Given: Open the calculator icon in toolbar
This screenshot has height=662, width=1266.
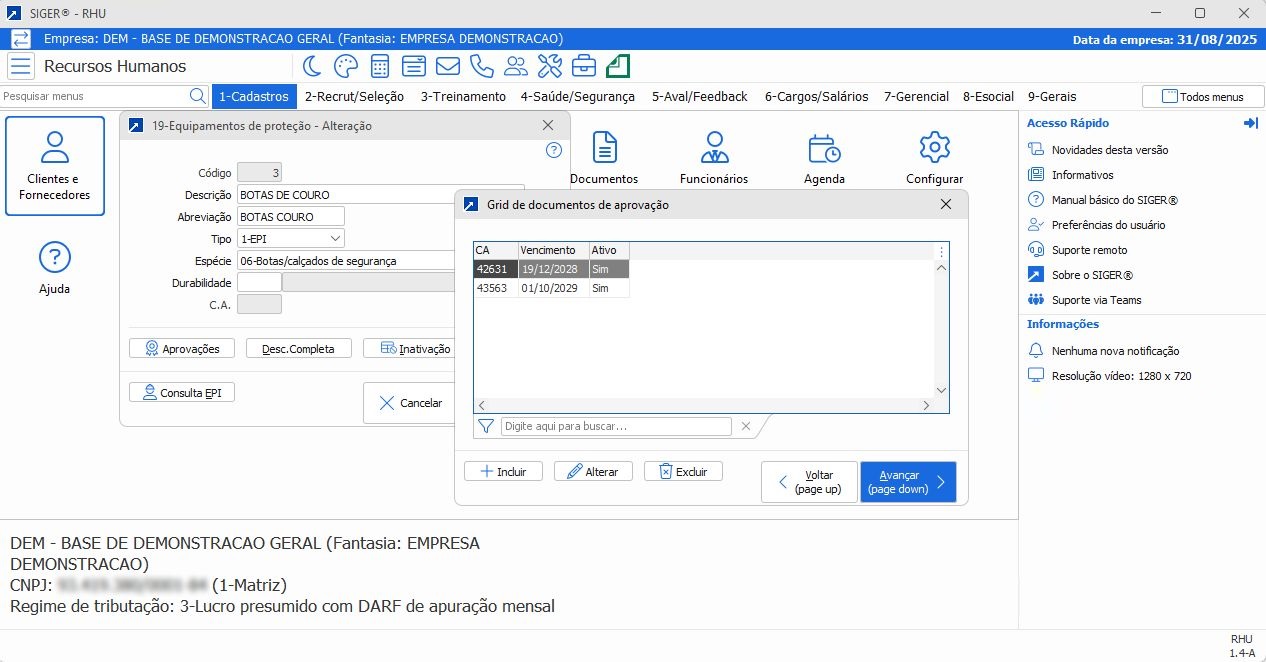Looking at the screenshot, I should pos(380,66).
